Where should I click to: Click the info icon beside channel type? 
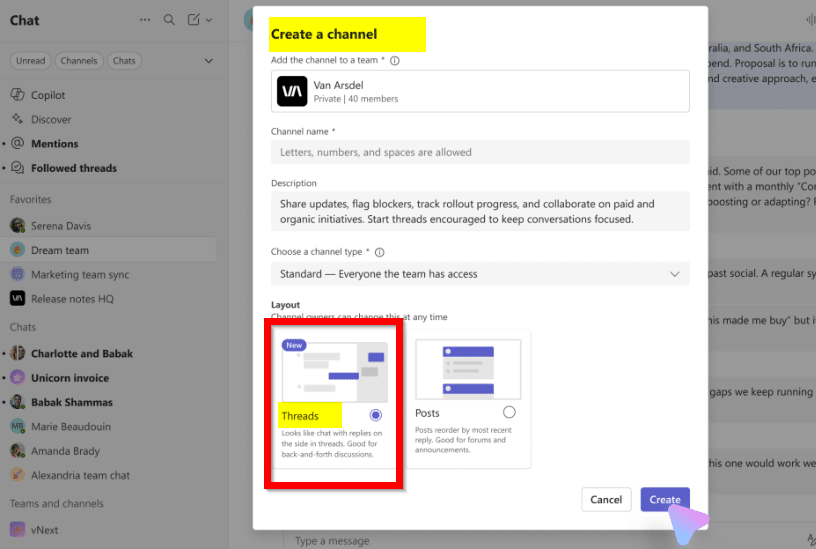coord(380,253)
